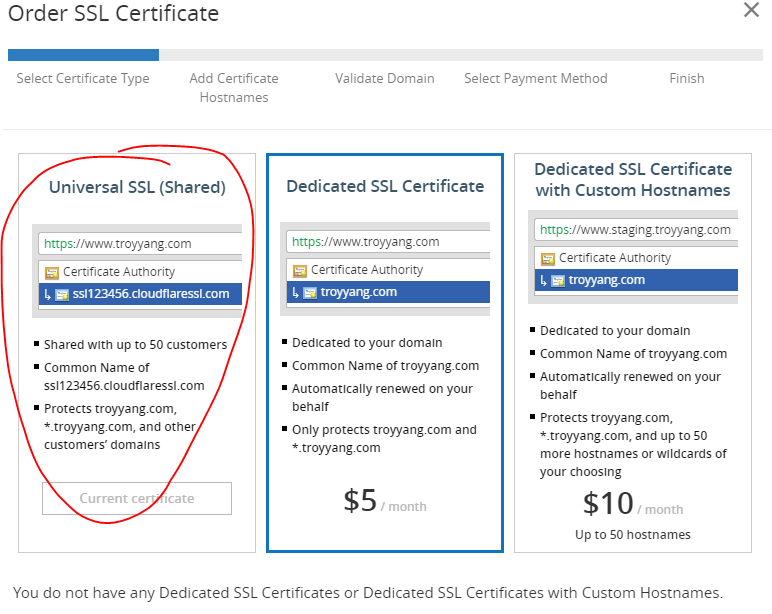Click Certificate Authority icon in Dedicated SSL card

click(x=299, y=270)
